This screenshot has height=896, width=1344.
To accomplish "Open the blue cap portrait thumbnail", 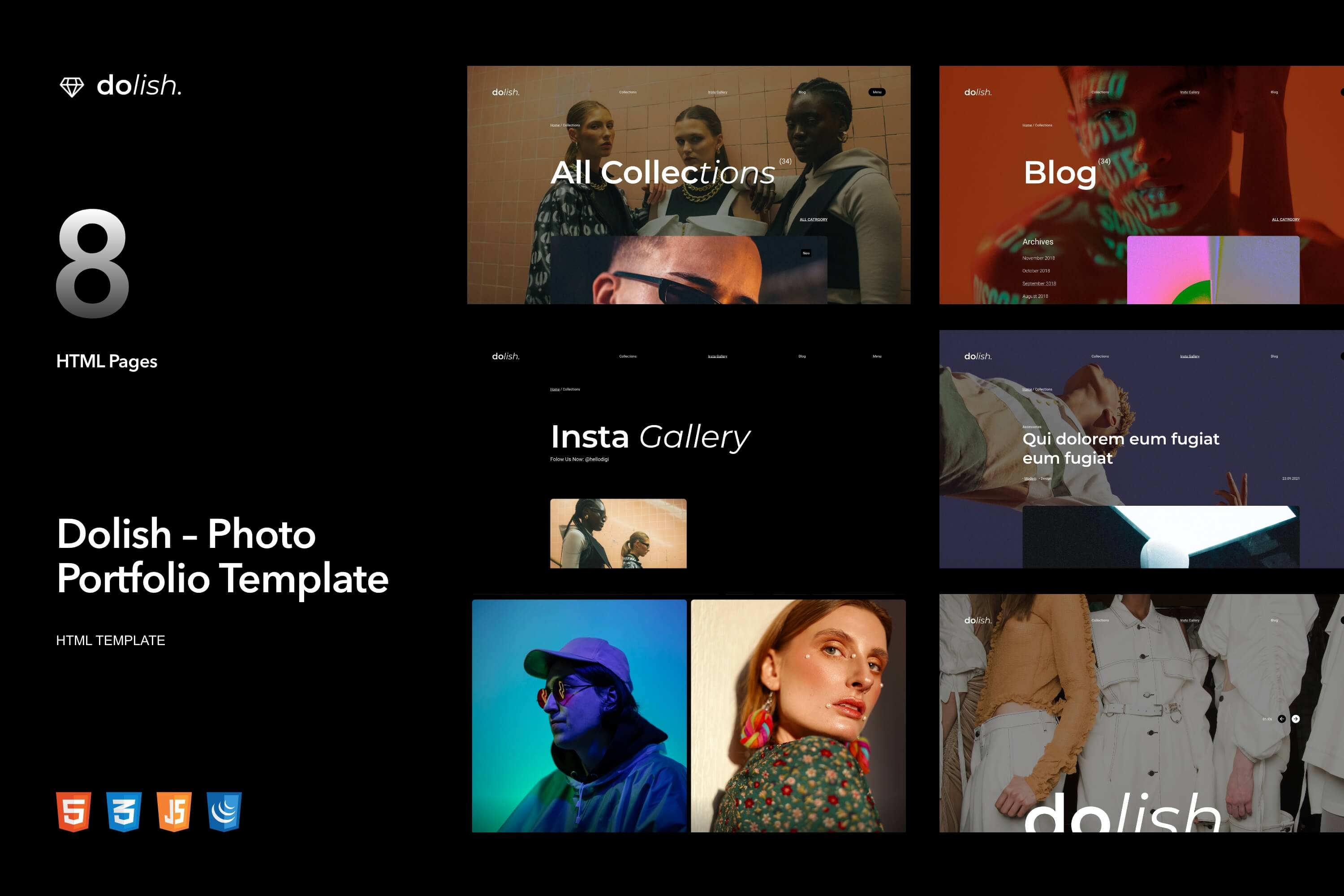I will (x=579, y=715).
